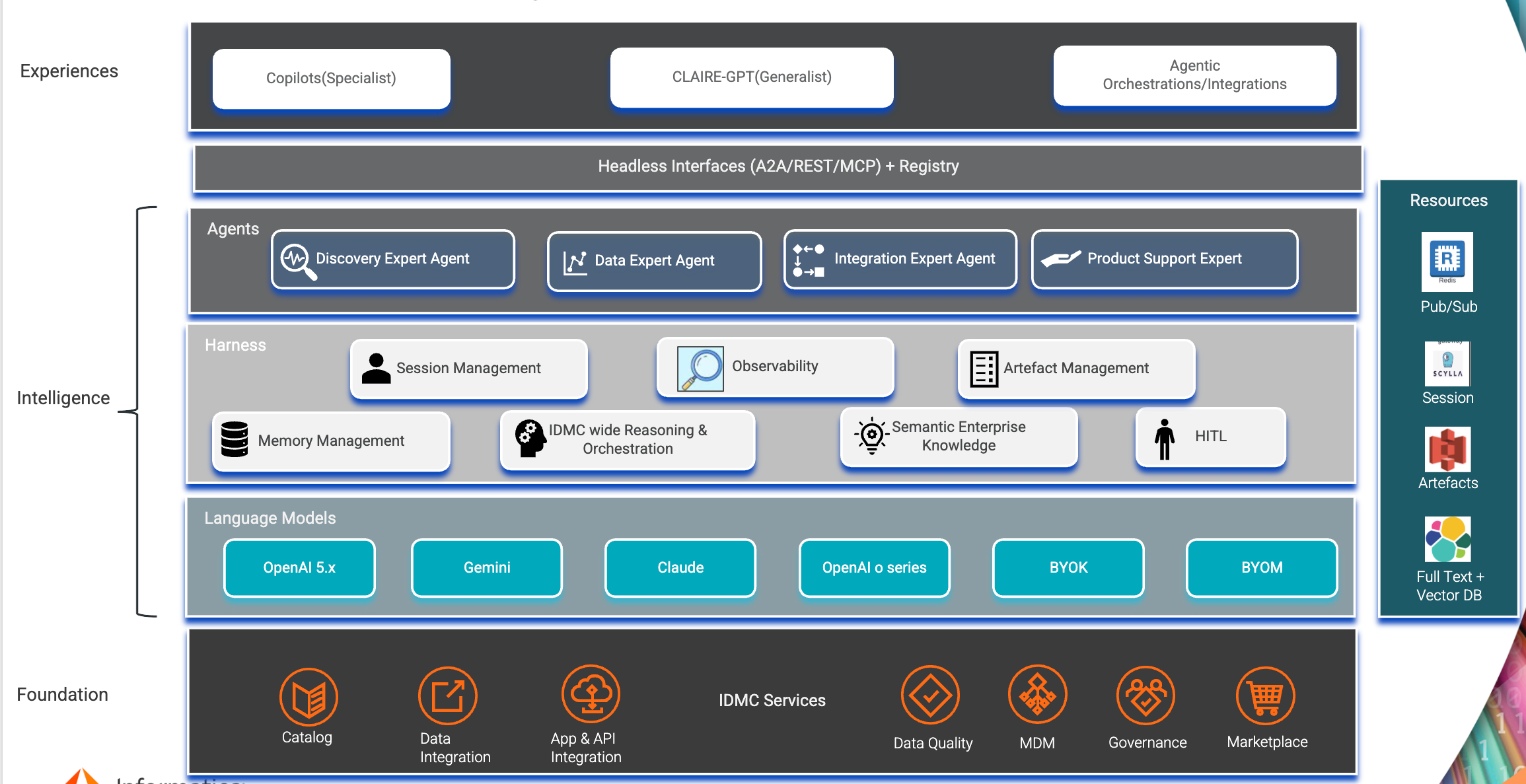Select the Copilots(Specialist) box
1526x784 pixels.
pos(332,79)
